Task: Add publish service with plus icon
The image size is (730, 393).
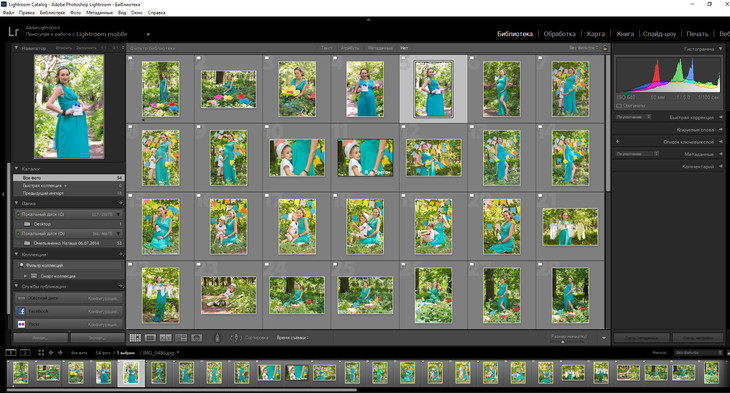Action: (x=121, y=286)
